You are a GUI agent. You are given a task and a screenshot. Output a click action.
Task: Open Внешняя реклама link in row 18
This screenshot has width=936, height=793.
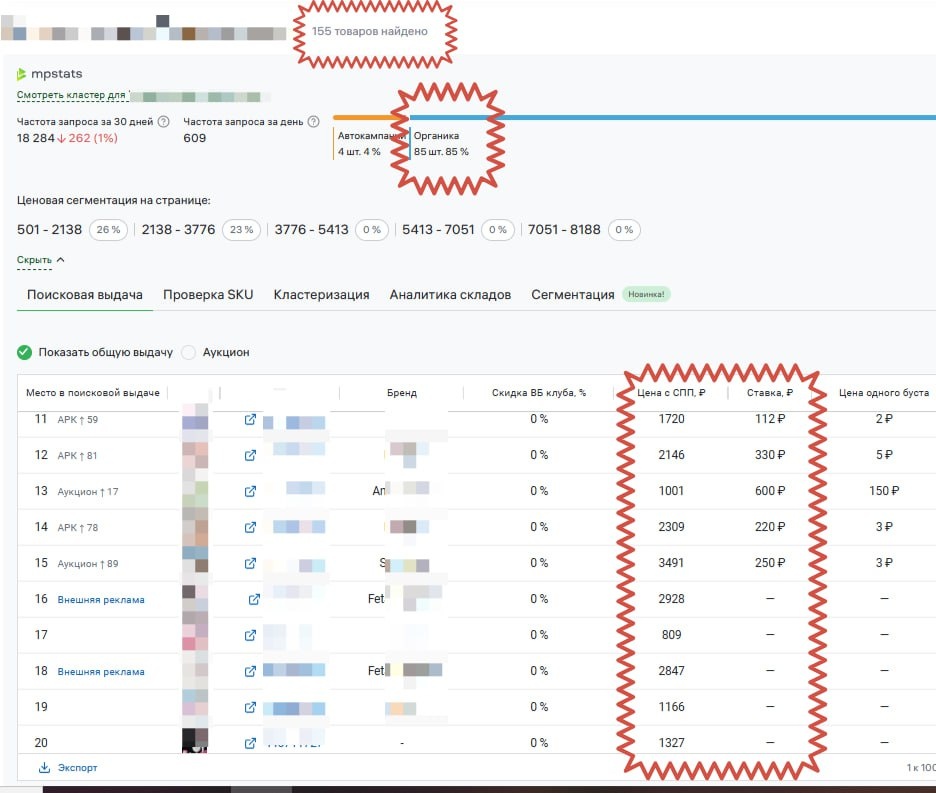tap(101, 672)
